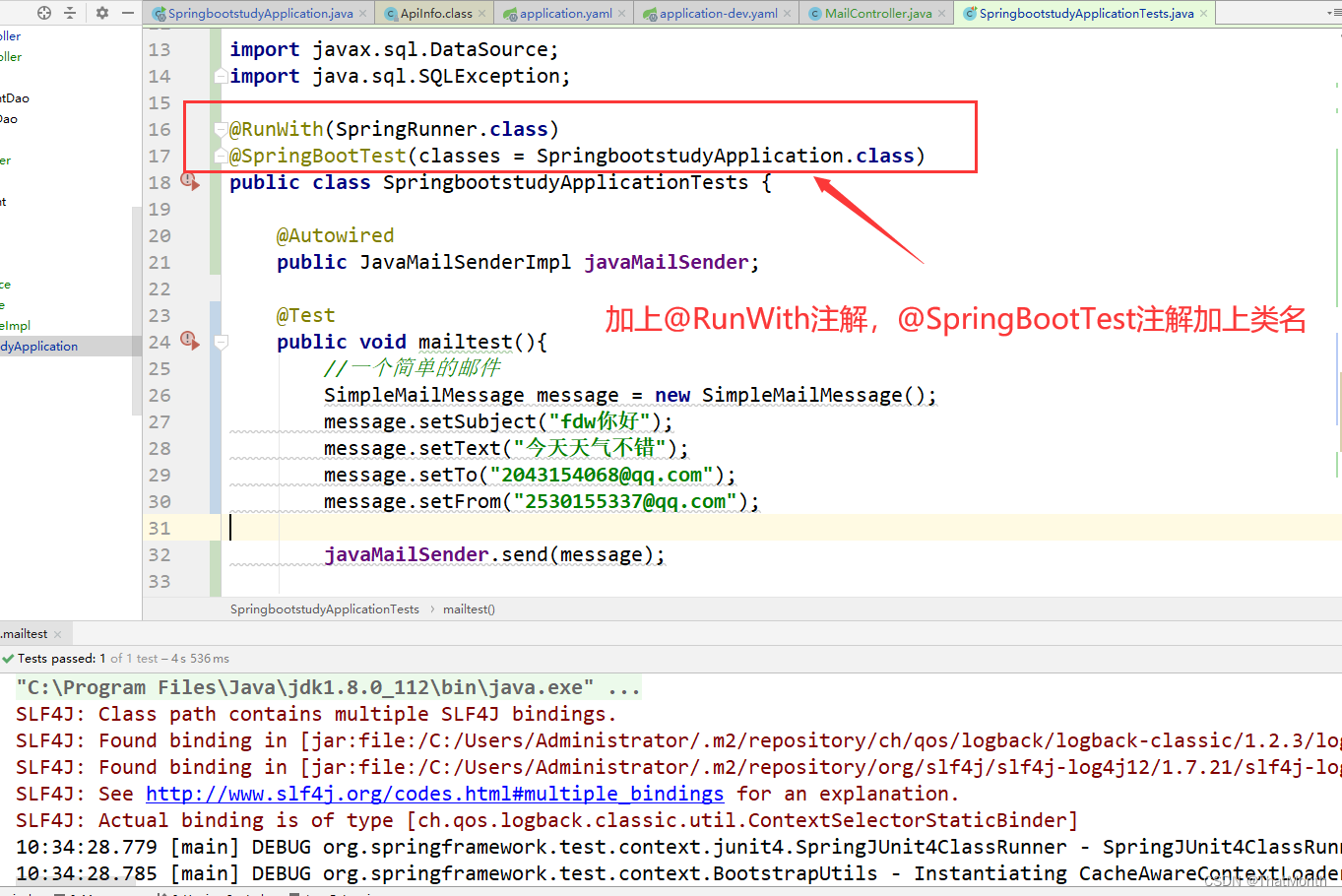
Task: Click java.exe command line in console
Action: click(x=328, y=687)
